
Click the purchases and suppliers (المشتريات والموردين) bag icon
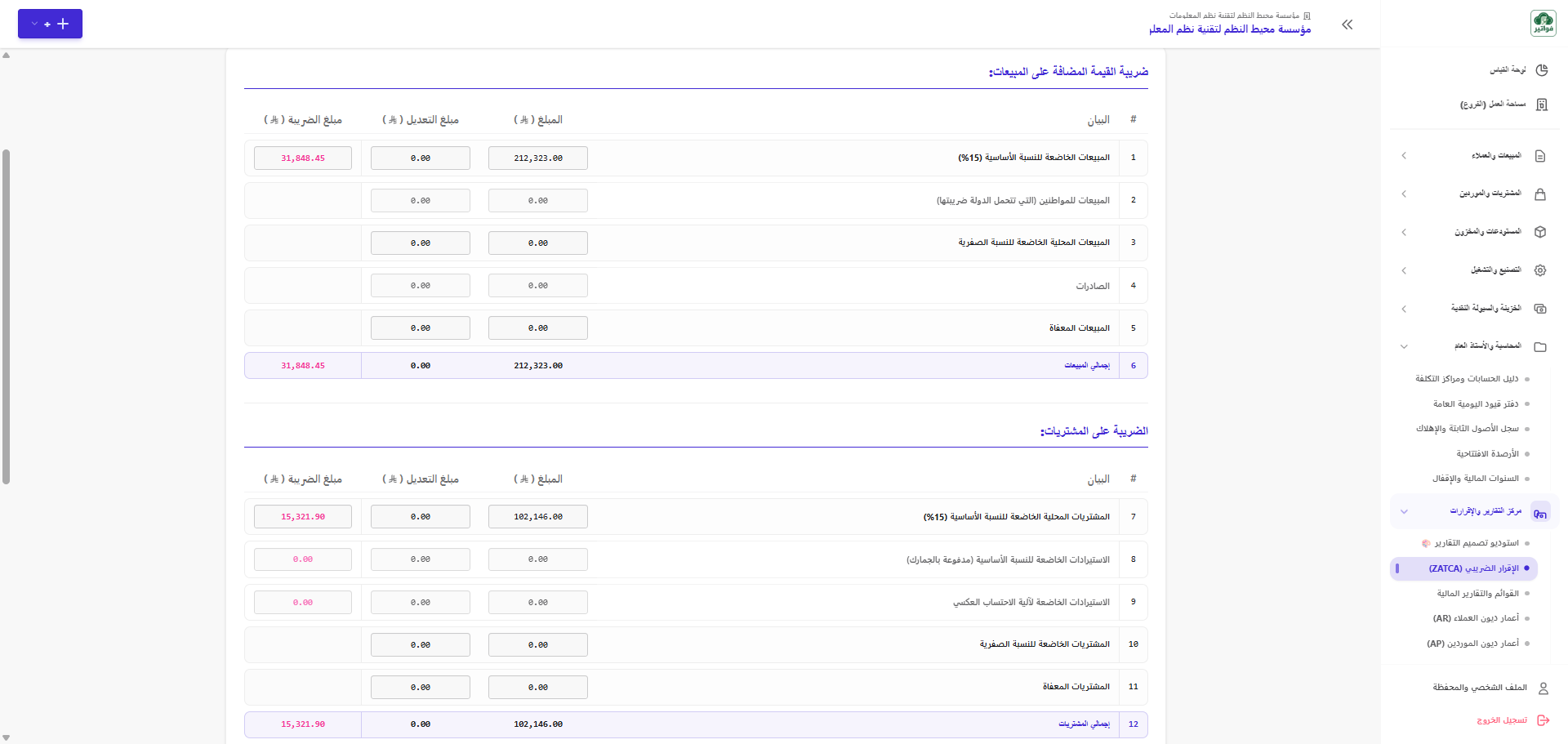pos(1540,194)
